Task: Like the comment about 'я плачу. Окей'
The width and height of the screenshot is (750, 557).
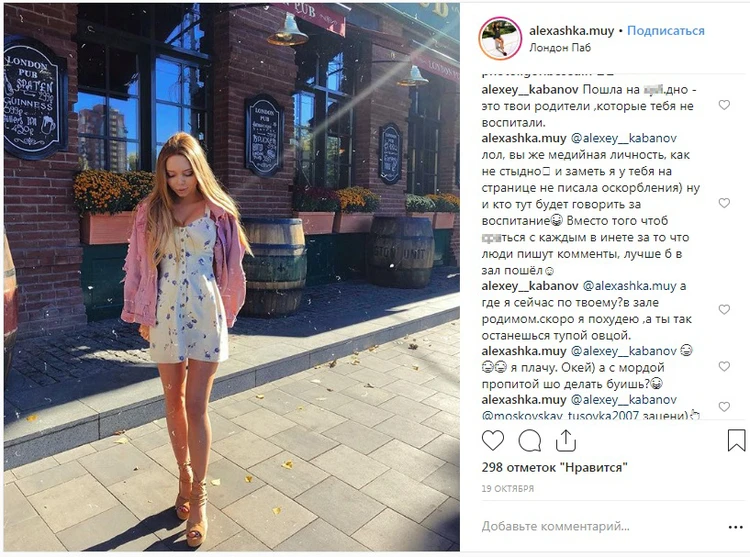Action: click(x=724, y=367)
